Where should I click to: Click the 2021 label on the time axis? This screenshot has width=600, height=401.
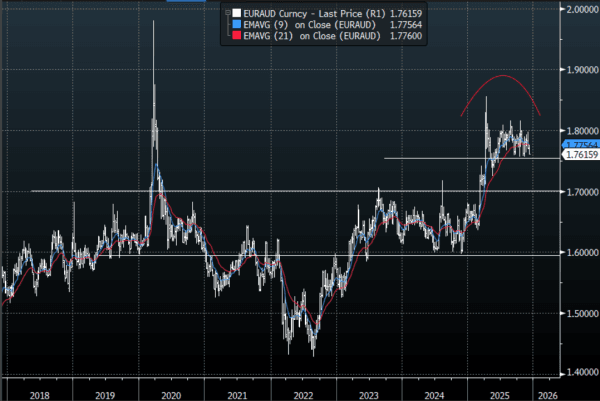(x=237, y=396)
